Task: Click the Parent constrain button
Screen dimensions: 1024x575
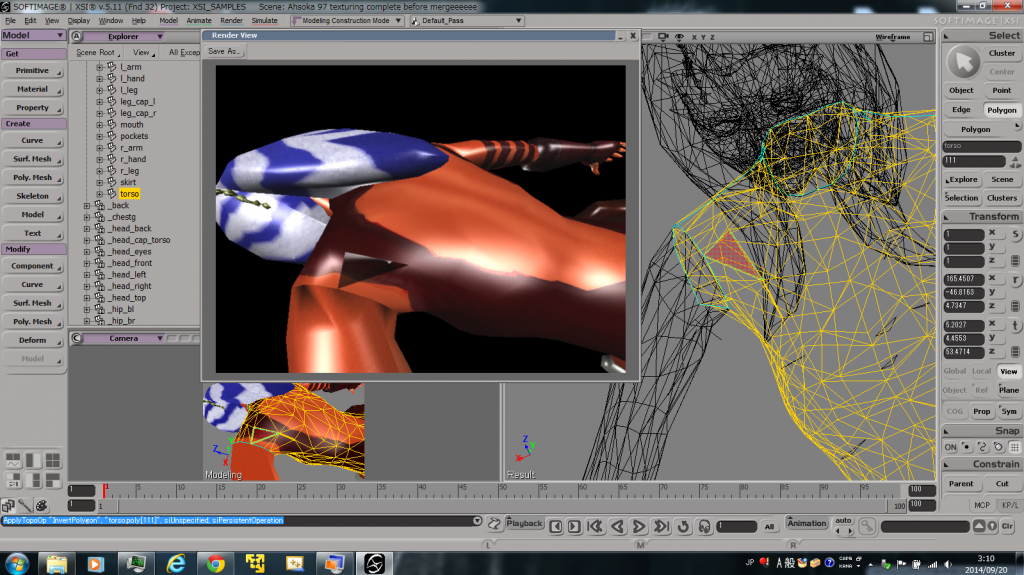Action: point(961,484)
